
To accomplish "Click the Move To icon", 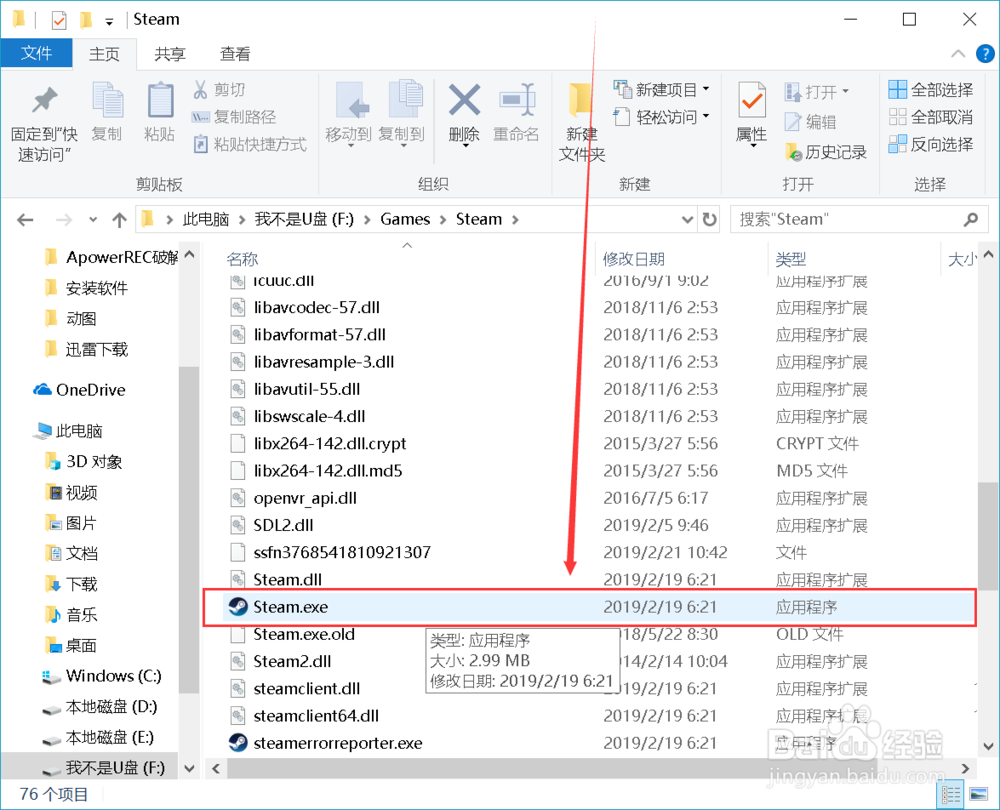I will coord(351,100).
